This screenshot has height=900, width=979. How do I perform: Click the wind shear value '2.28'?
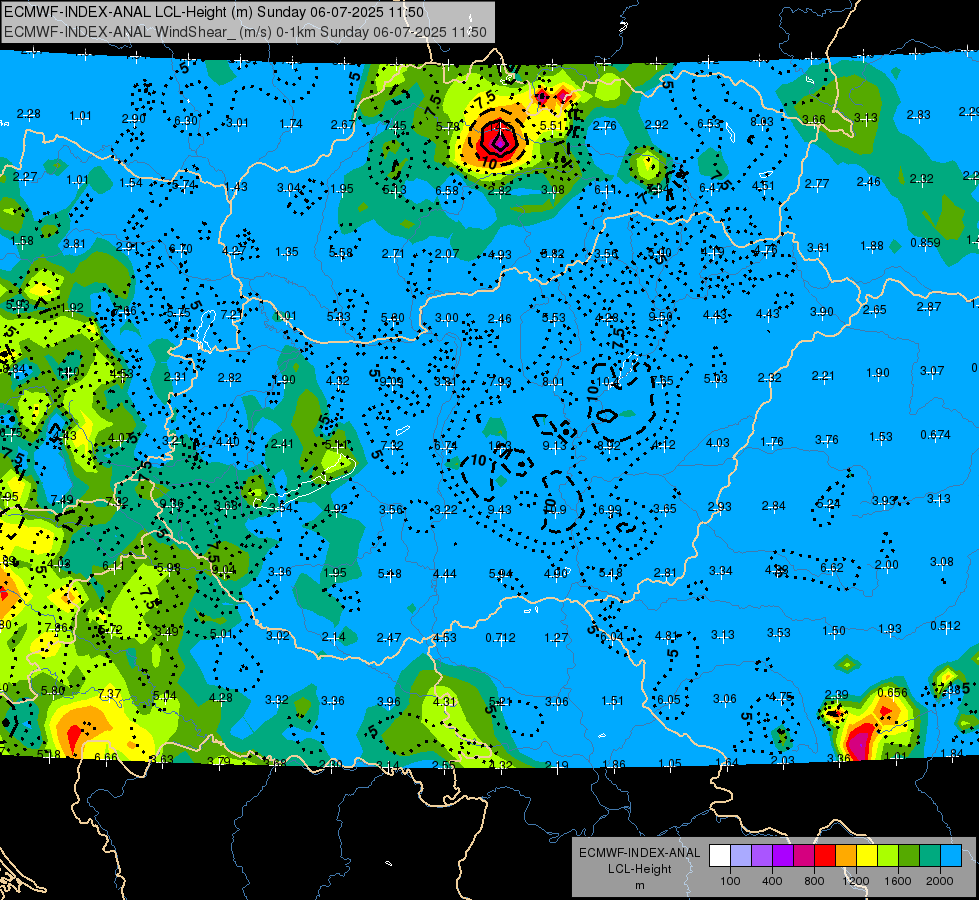point(29,114)
